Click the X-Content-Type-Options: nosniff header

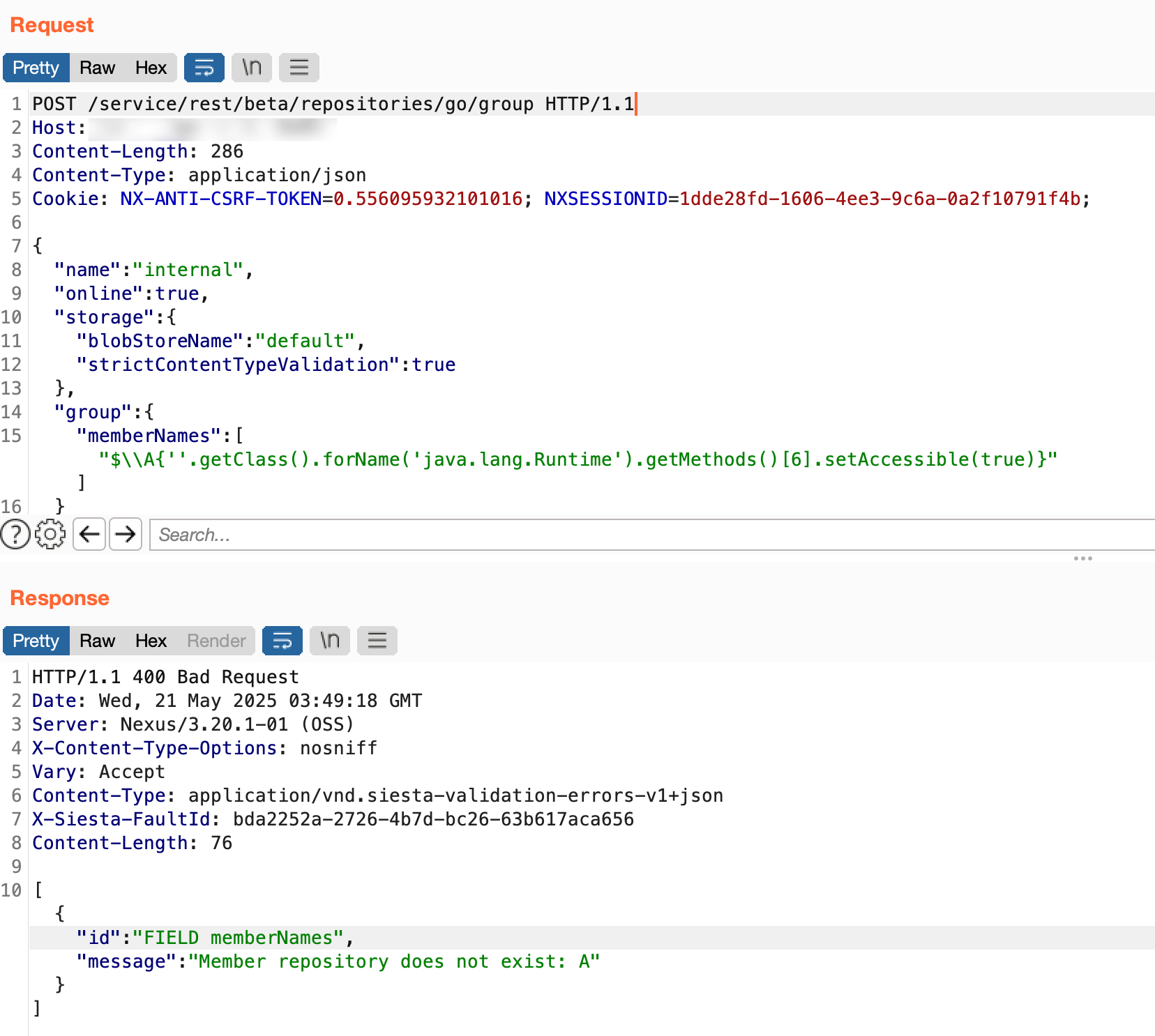pyautogui.click(x=204, y=748)
